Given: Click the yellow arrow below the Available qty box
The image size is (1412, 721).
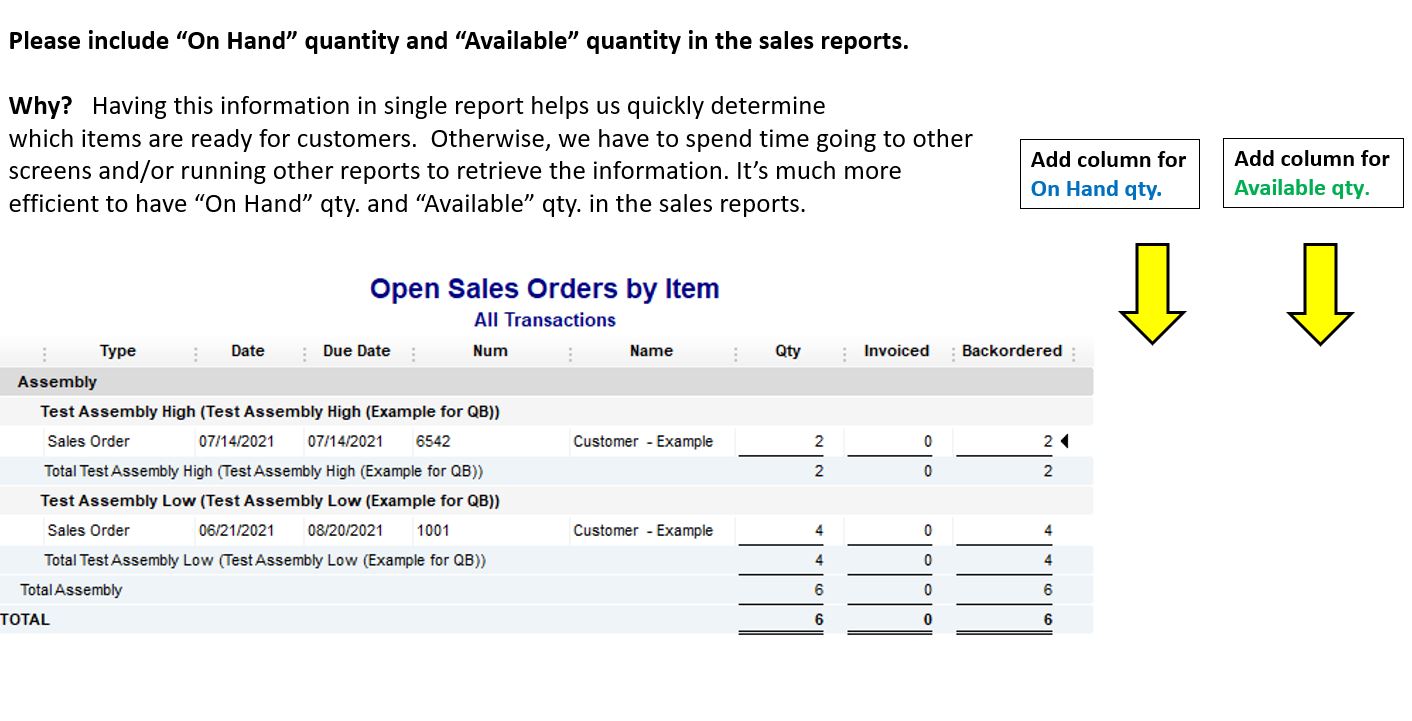Looking at the screenshot, I should [1322, 295].
